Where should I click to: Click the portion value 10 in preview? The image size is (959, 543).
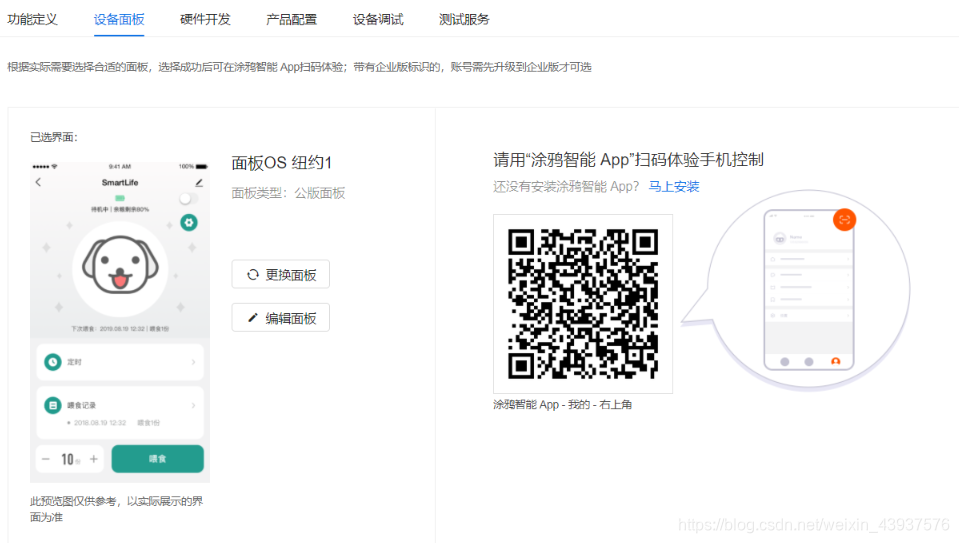click(x=67, y=459)
